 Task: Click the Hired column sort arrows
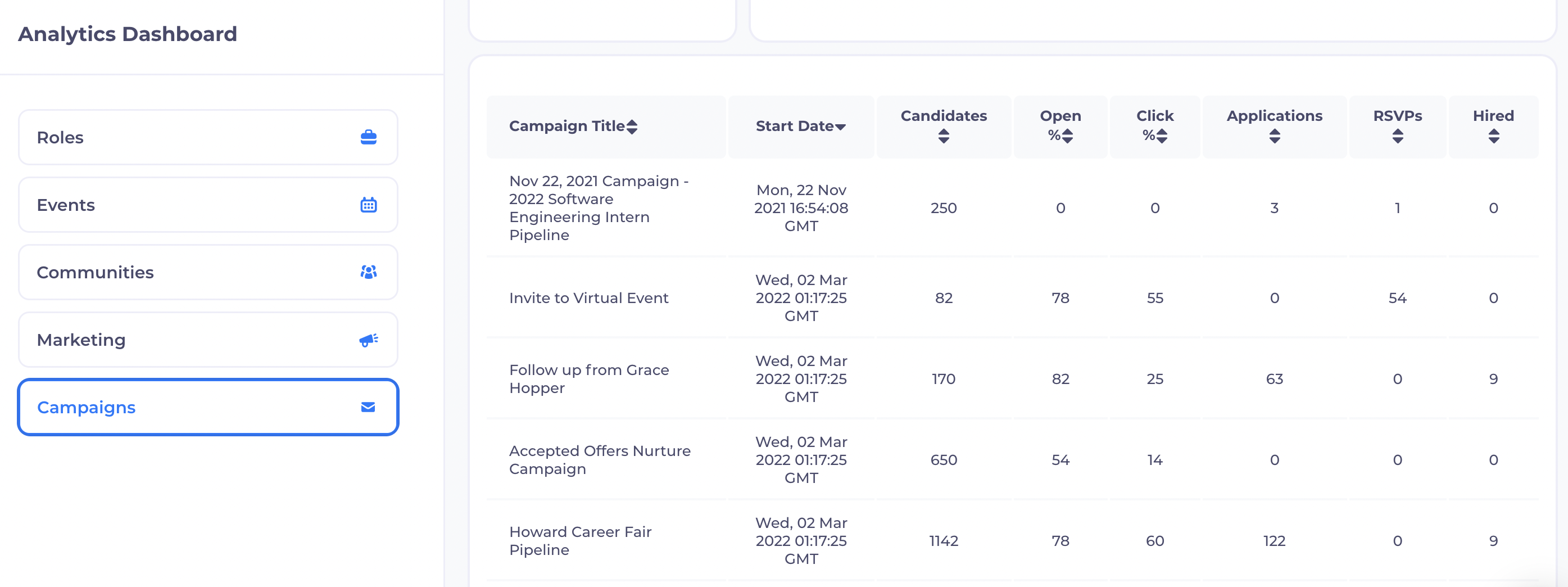tap(1493, 137)
